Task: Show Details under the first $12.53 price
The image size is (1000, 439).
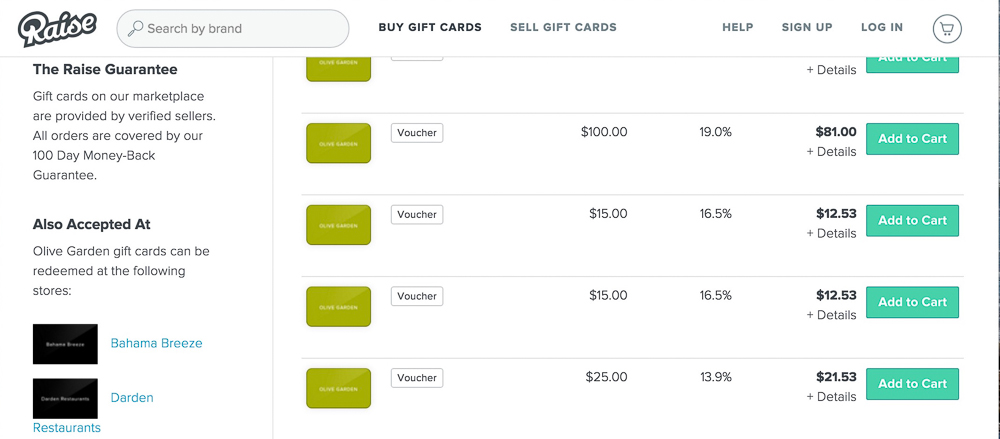Action: 831,234
